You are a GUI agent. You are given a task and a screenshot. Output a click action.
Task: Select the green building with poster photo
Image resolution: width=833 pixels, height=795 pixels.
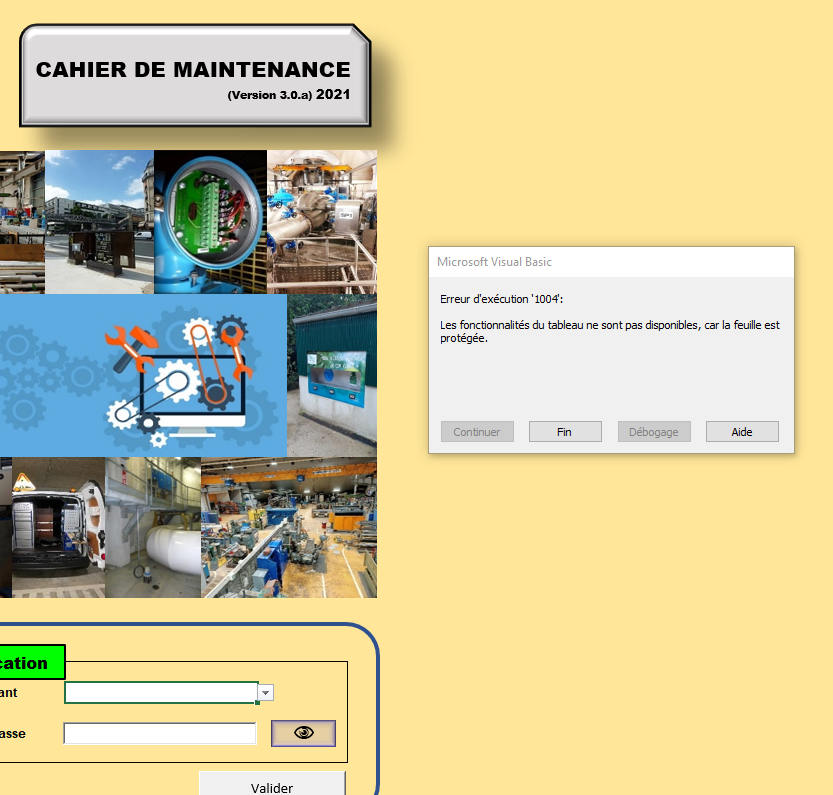coord(332,375)
